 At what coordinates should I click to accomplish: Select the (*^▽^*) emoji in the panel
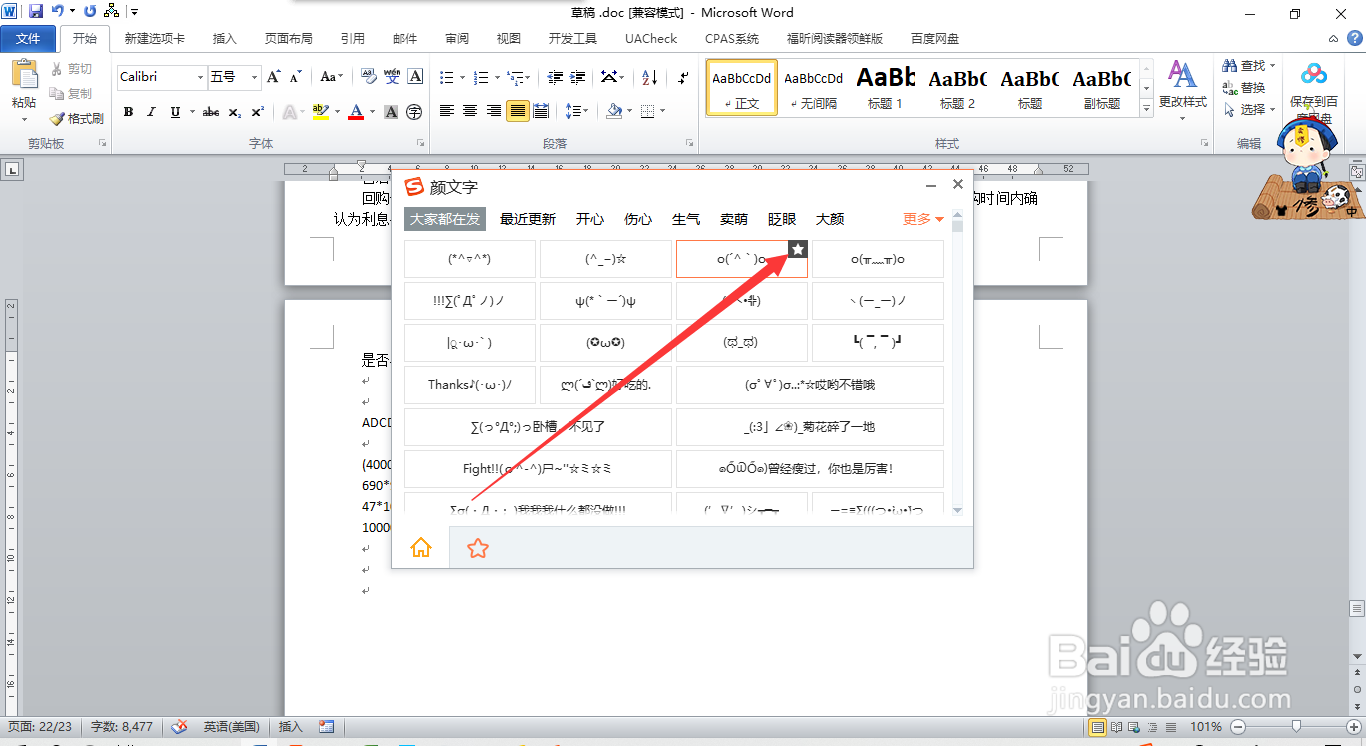469,259
